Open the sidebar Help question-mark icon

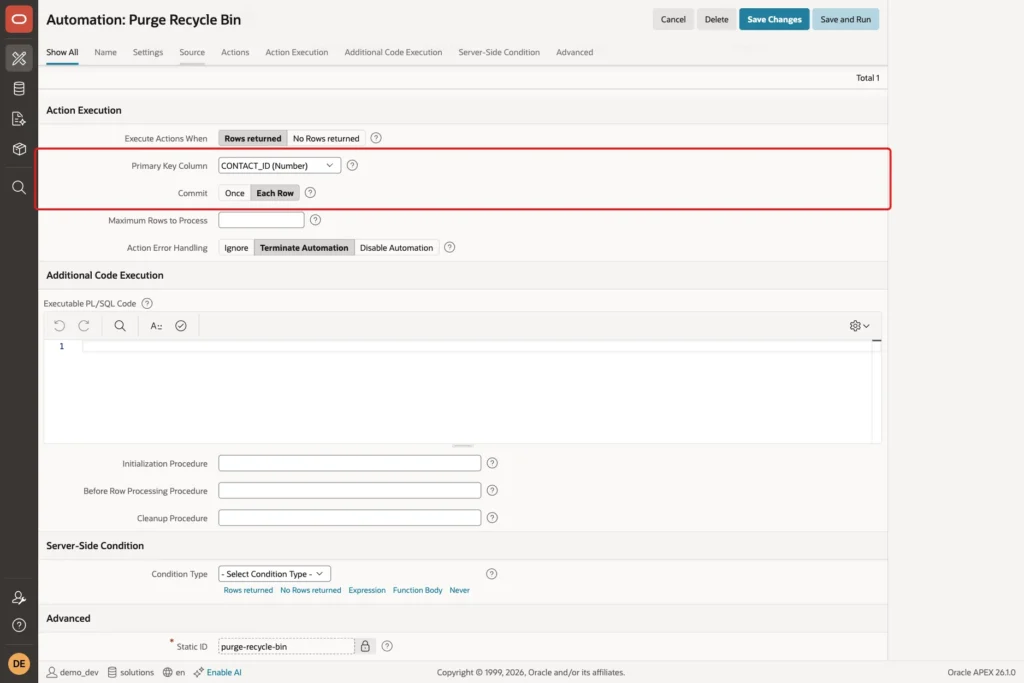click(x=19, y=626)
